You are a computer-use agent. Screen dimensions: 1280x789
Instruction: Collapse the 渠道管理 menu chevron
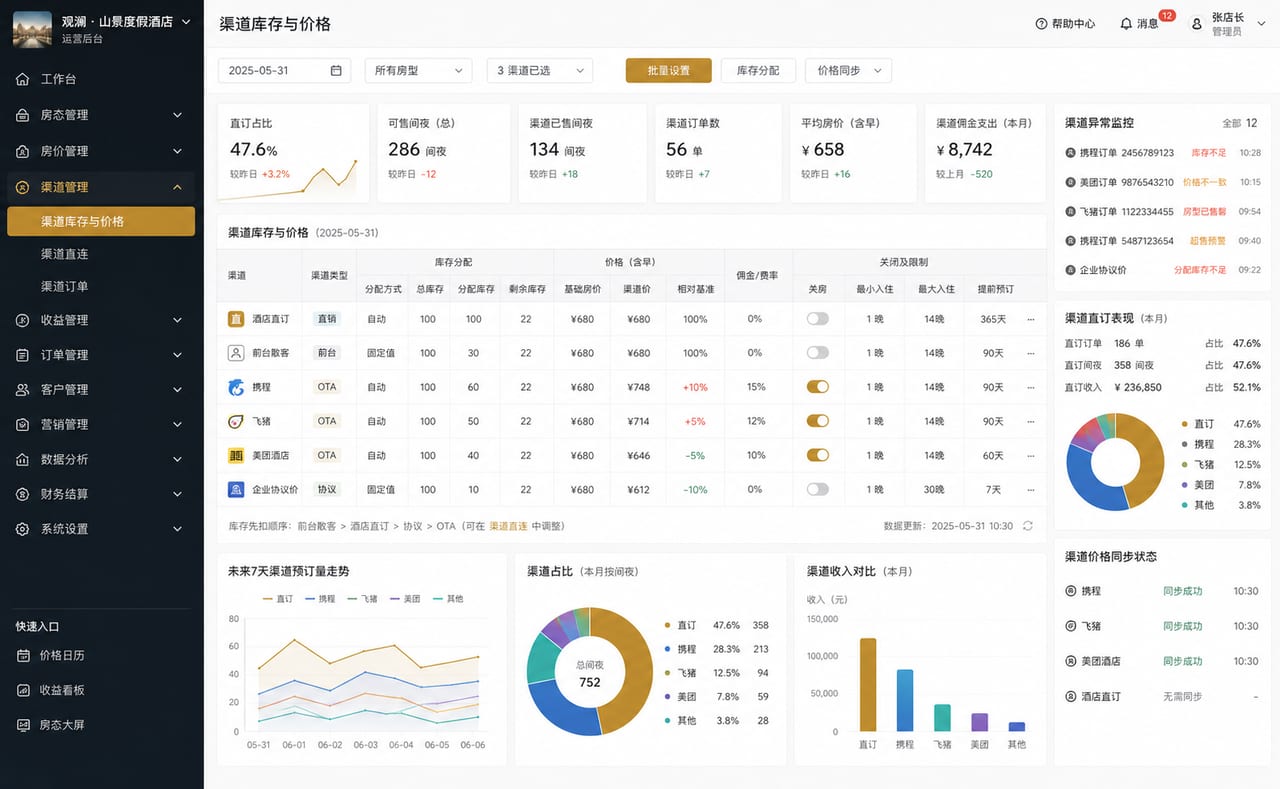(177, 187)
